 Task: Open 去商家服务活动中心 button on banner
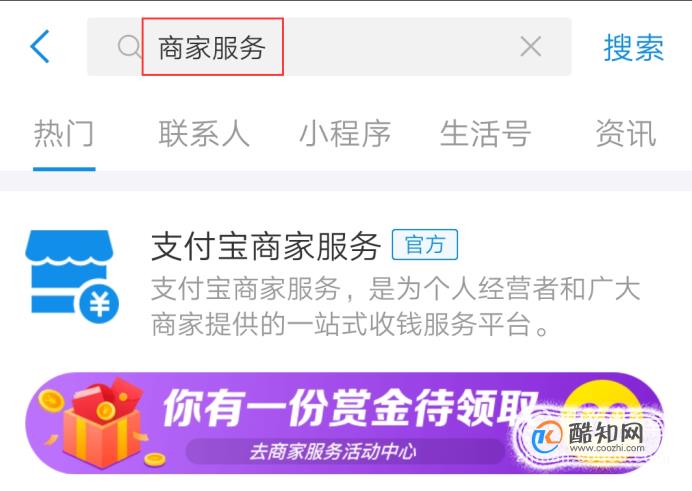333,451
